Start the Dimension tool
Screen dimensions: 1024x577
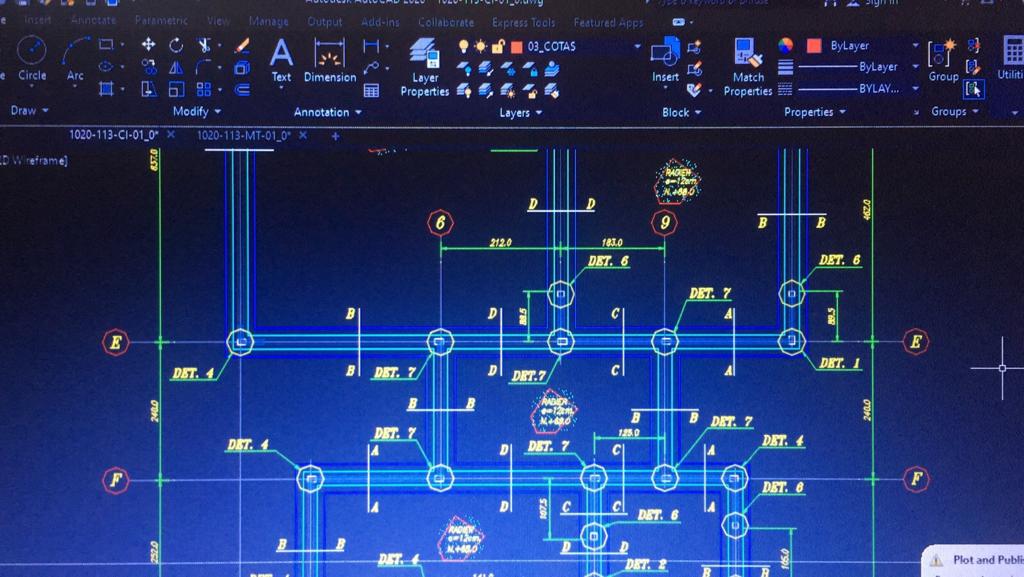[x=329, y=58]
